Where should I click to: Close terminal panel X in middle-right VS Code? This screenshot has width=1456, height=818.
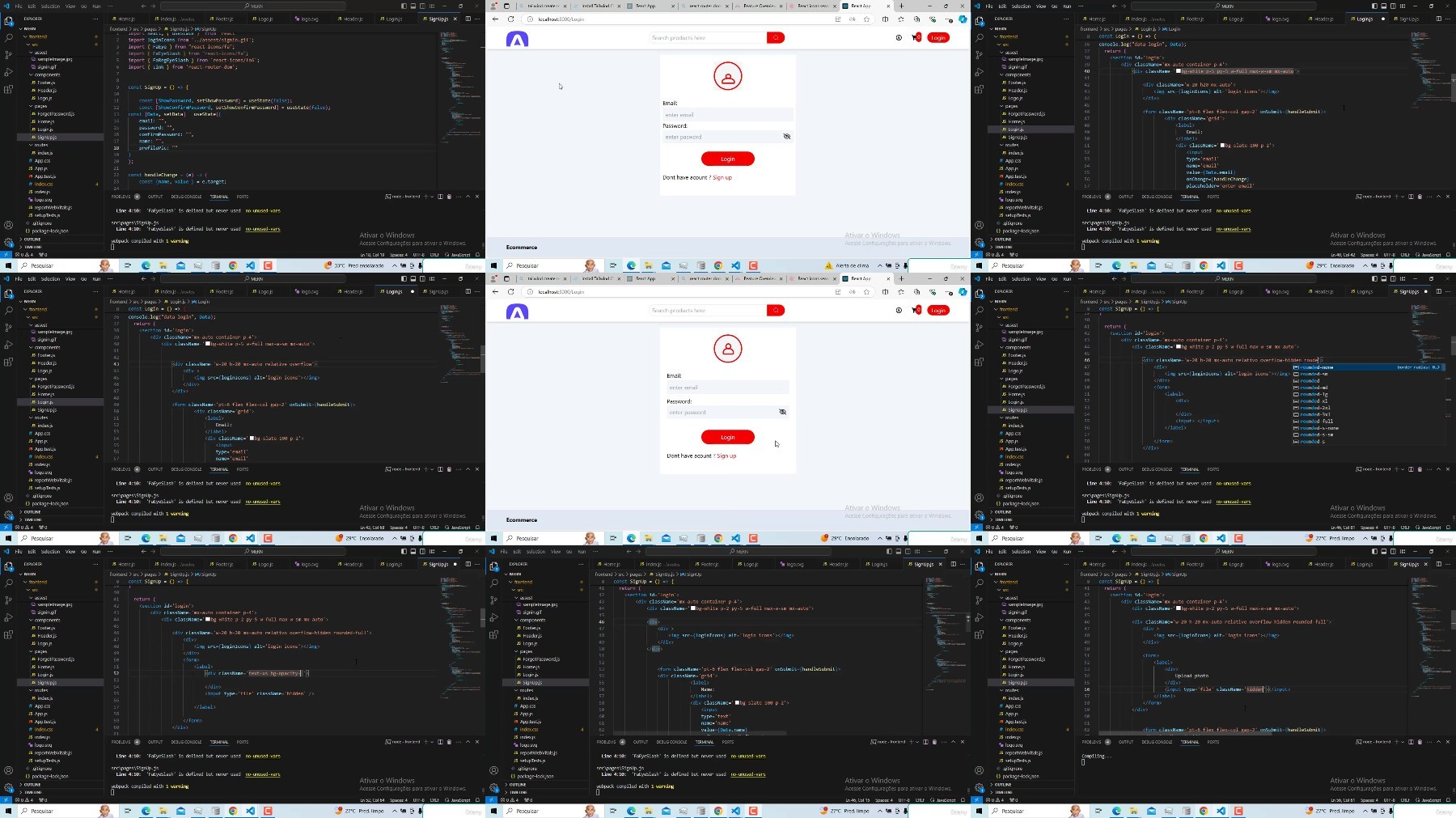[1447, 469]
